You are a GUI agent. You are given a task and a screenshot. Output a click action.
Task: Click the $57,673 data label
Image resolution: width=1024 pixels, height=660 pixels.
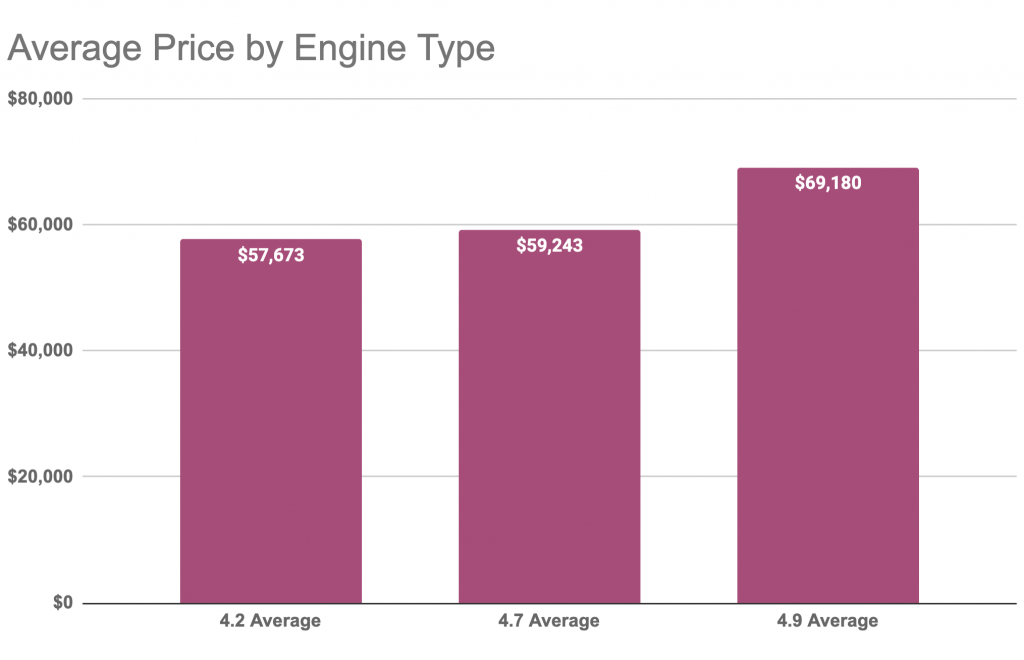pyautogui.click(x=270, y=255)
